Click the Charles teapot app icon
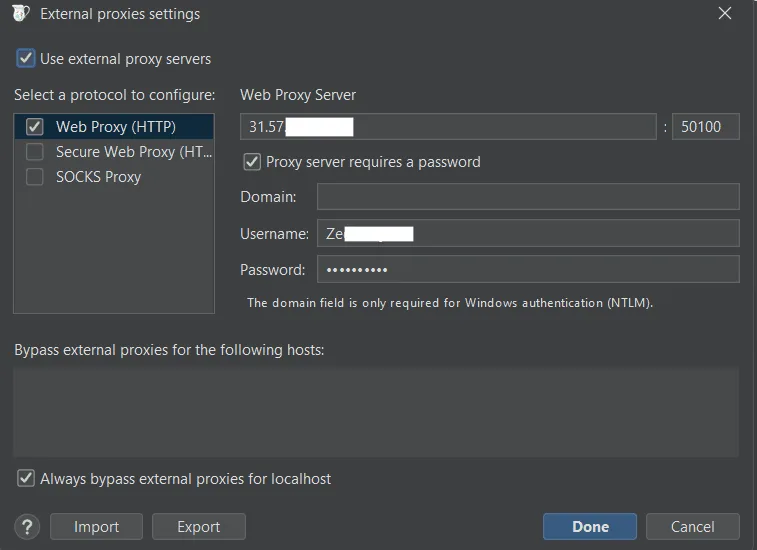The image size is (757, 550). [20, 13]
